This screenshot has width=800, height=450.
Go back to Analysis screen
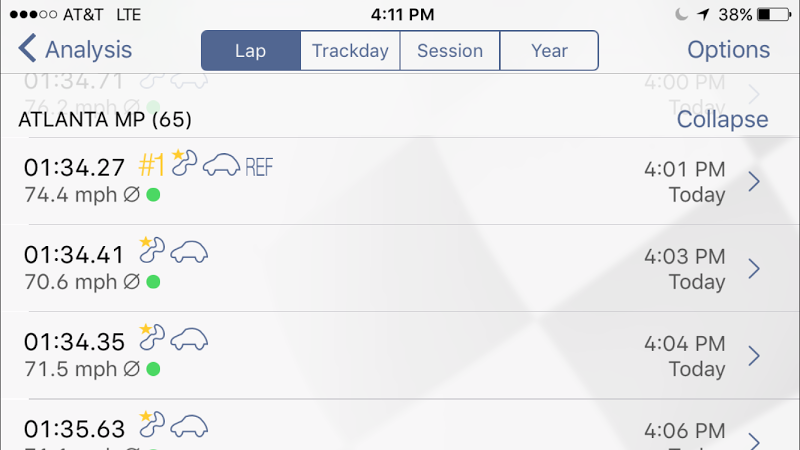coord(75,49)
